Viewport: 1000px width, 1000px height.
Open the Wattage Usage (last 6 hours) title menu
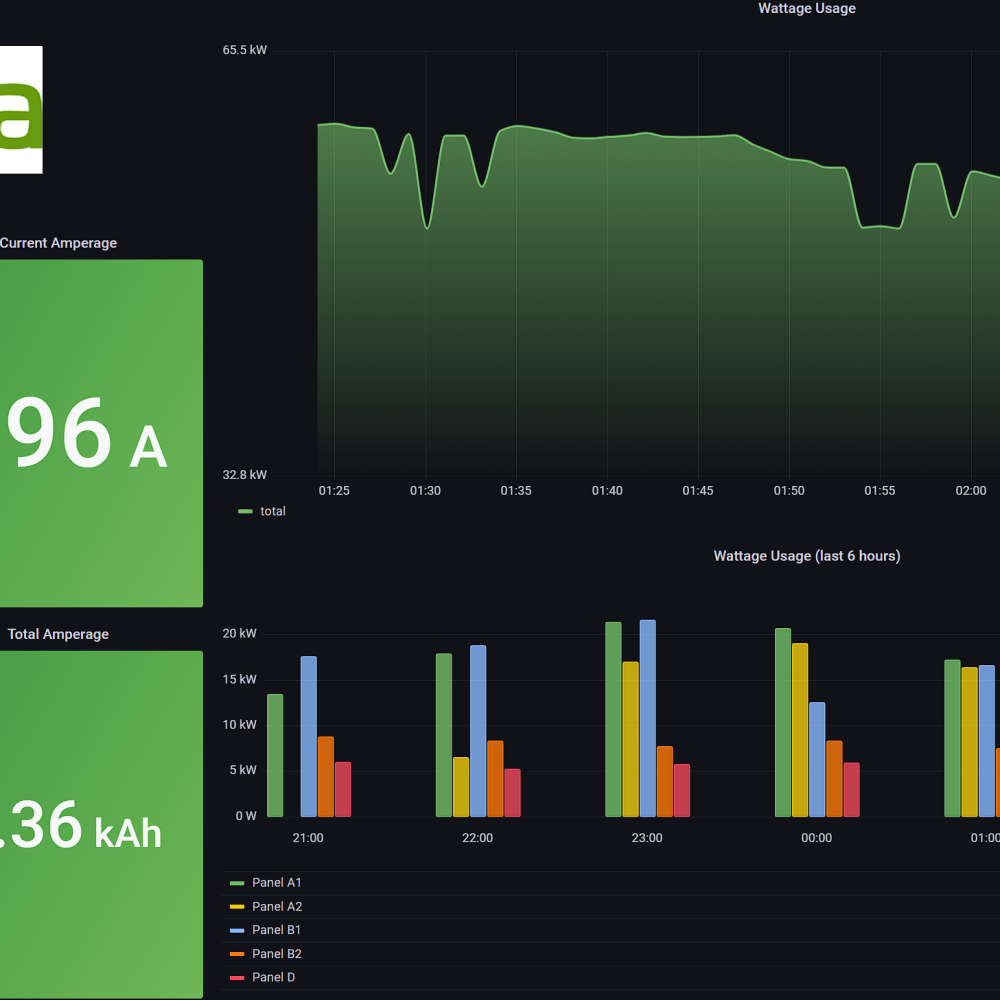click(x=806, y=556)
